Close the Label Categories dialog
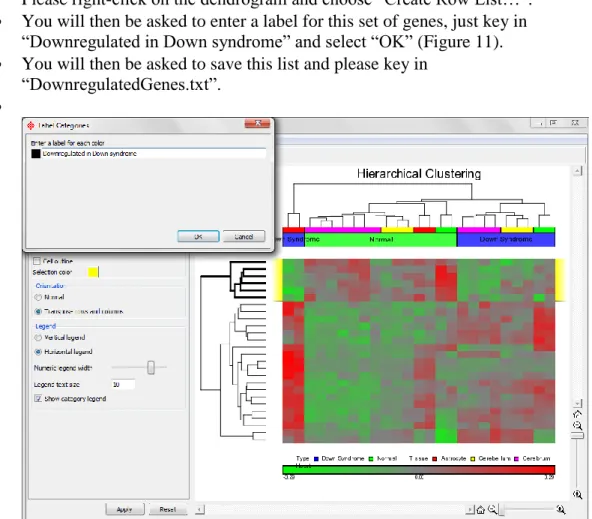Image resolution: width=592 pixels, height=519 pixels. pos(257,123)
